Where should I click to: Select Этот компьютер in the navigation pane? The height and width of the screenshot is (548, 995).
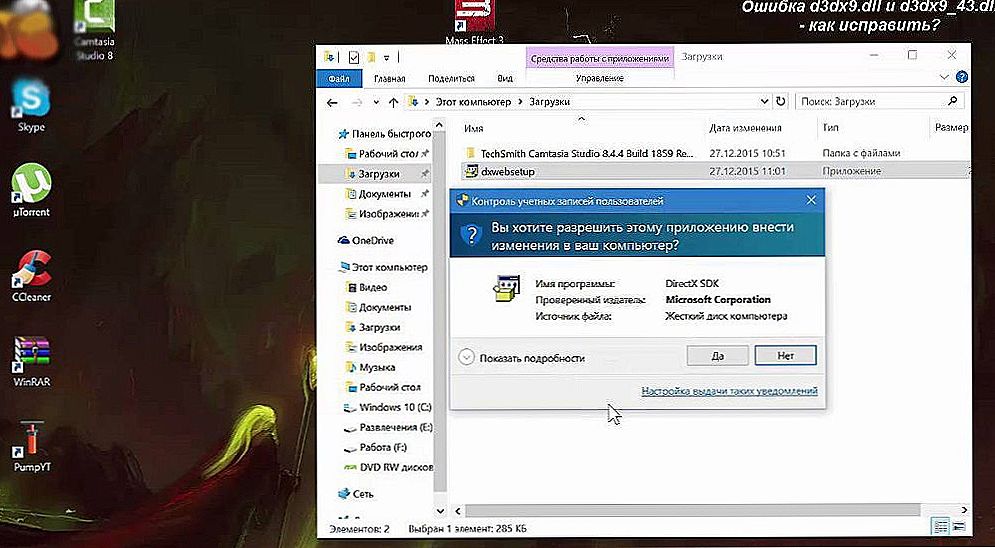pyautogui.click(x=383, y=268)
